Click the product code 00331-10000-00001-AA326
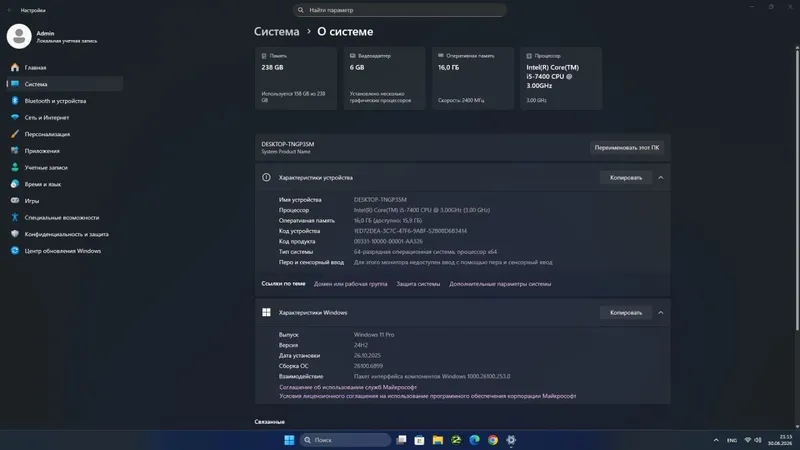The image size is (800, 450). click(x=388, y=241)
